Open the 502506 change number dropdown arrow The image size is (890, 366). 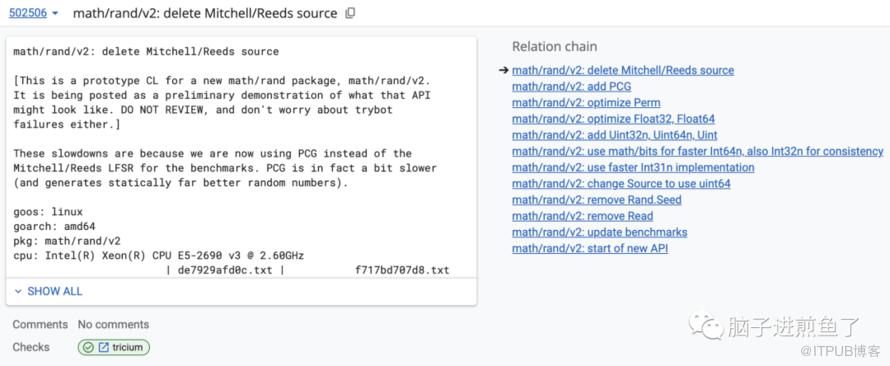55,13
